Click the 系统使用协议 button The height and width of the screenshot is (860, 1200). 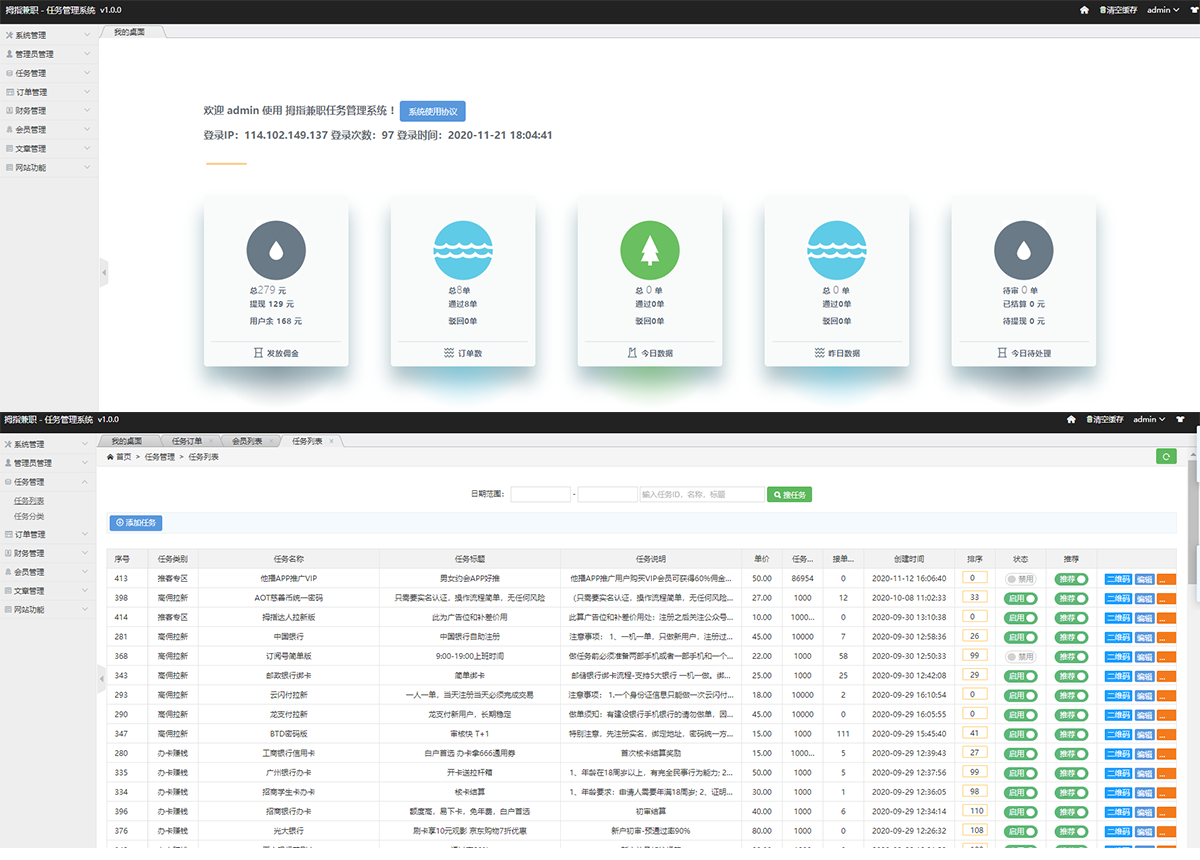432,112
